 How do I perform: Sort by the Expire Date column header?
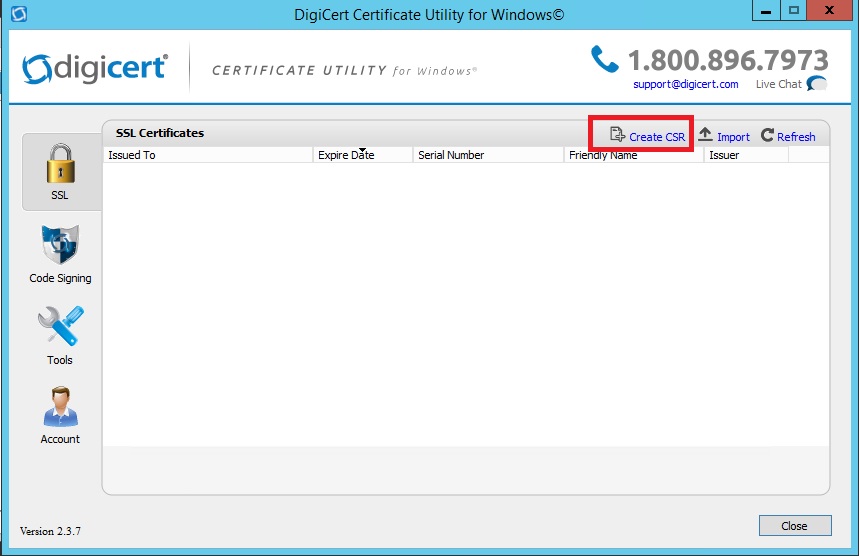click(x=362, y=155)
